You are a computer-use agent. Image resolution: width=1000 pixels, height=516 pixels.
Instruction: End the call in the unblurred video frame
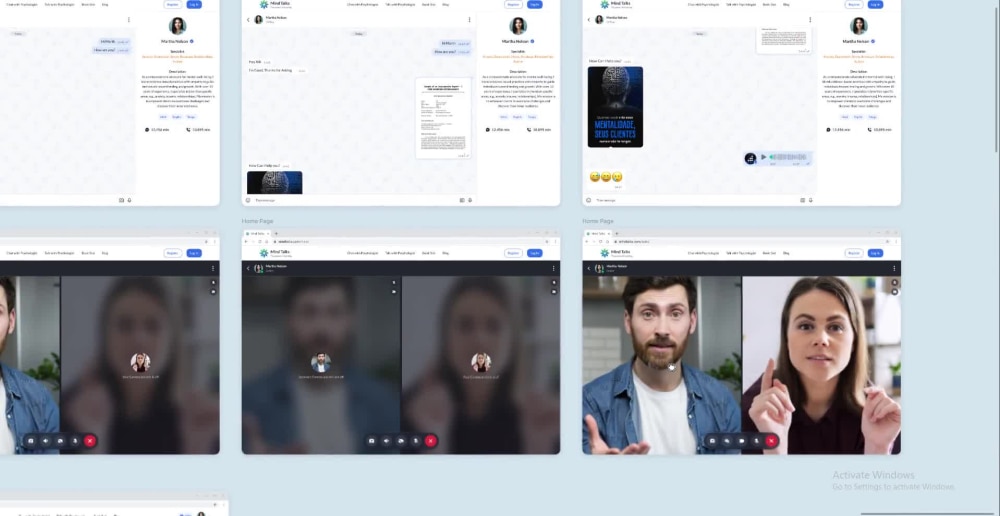pos(771,441)
